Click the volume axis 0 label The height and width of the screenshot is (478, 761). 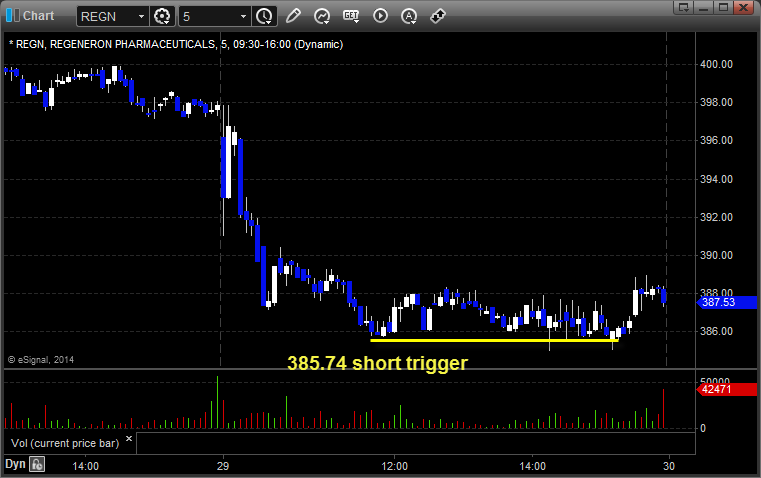point(703,428)
